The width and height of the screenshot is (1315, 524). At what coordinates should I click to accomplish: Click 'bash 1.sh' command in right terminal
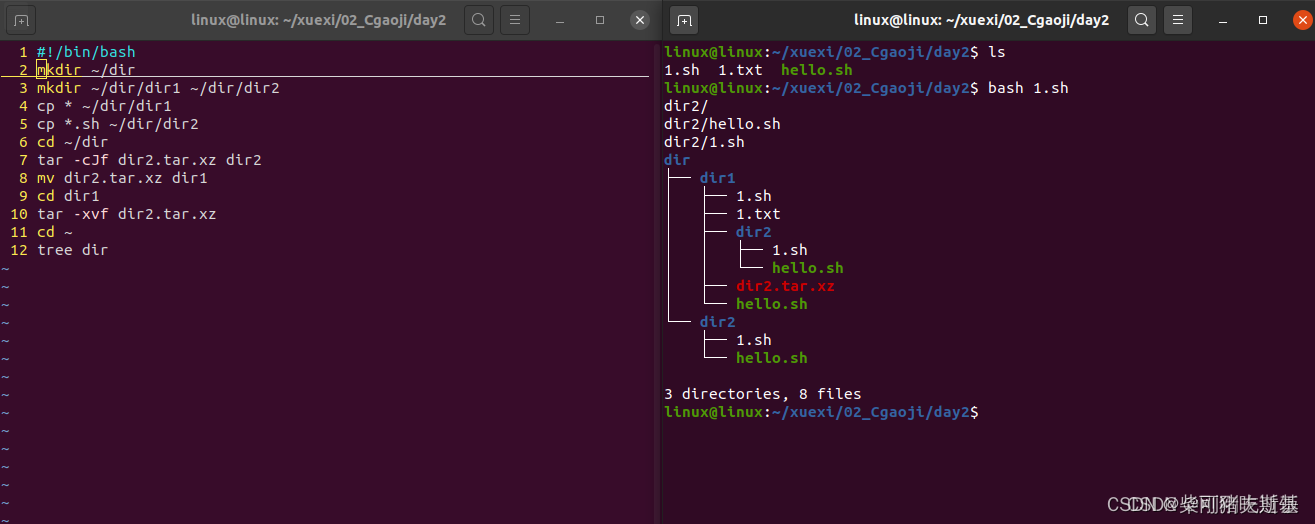pyautogui.click(x=1028, y=88)
